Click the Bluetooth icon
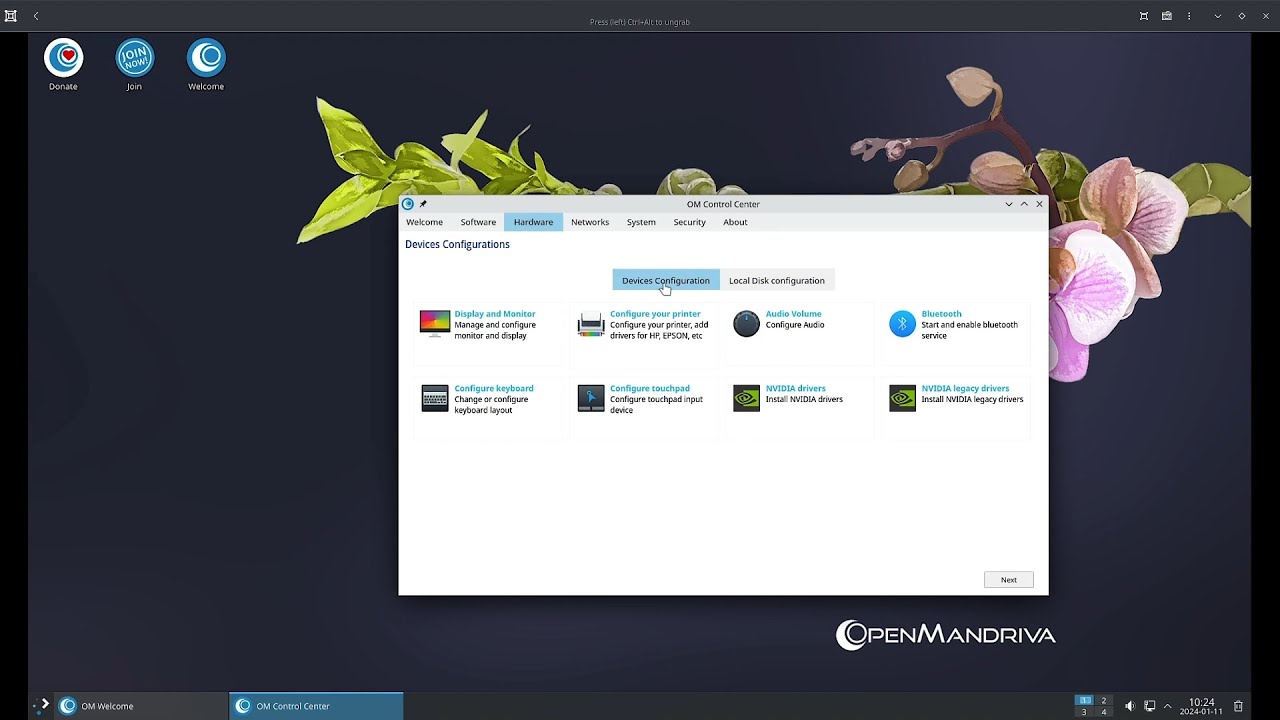1280x720 pixels. [902, 324]
